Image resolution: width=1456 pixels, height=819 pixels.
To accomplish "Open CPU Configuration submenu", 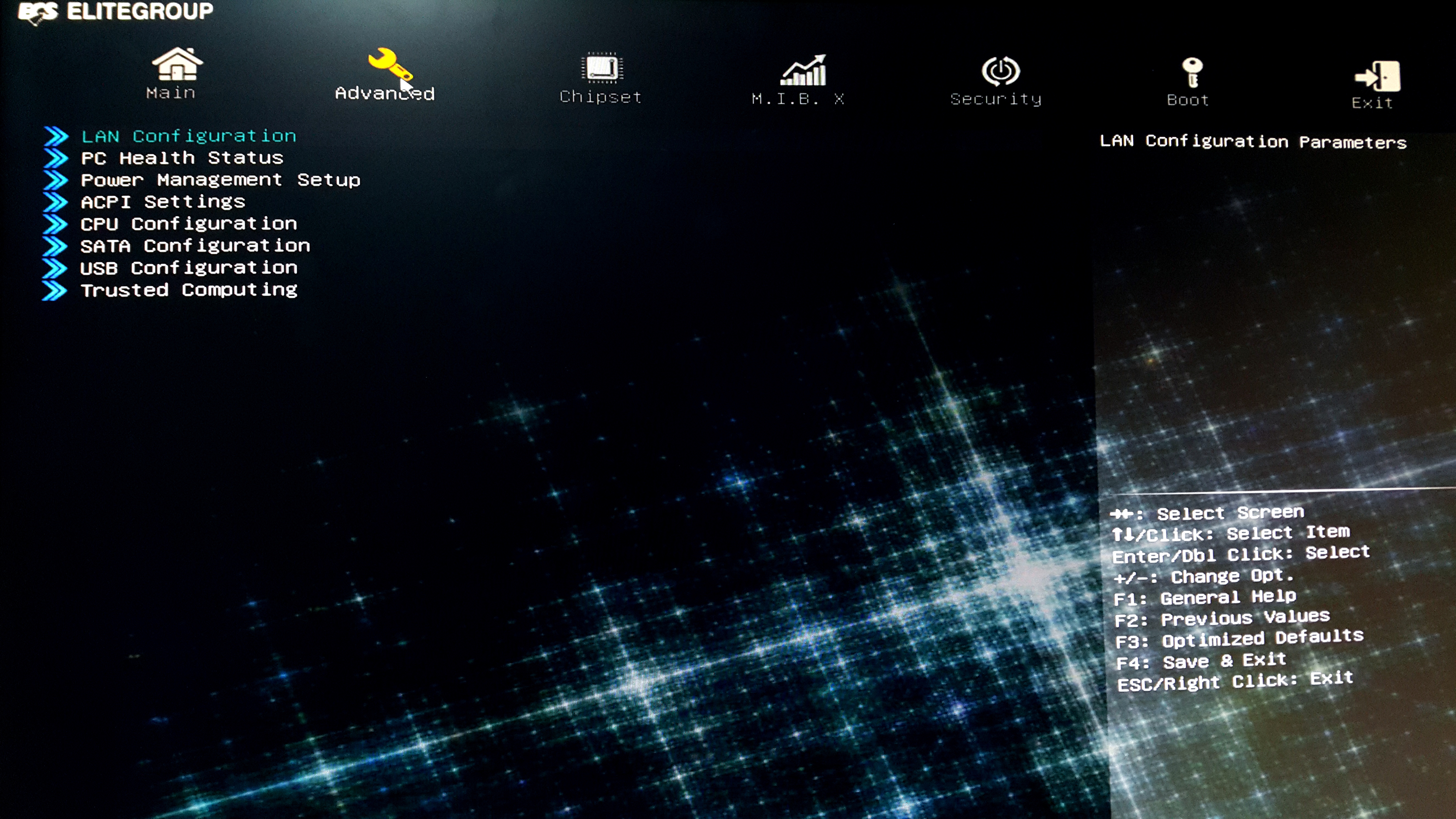I will pos(189,224).
